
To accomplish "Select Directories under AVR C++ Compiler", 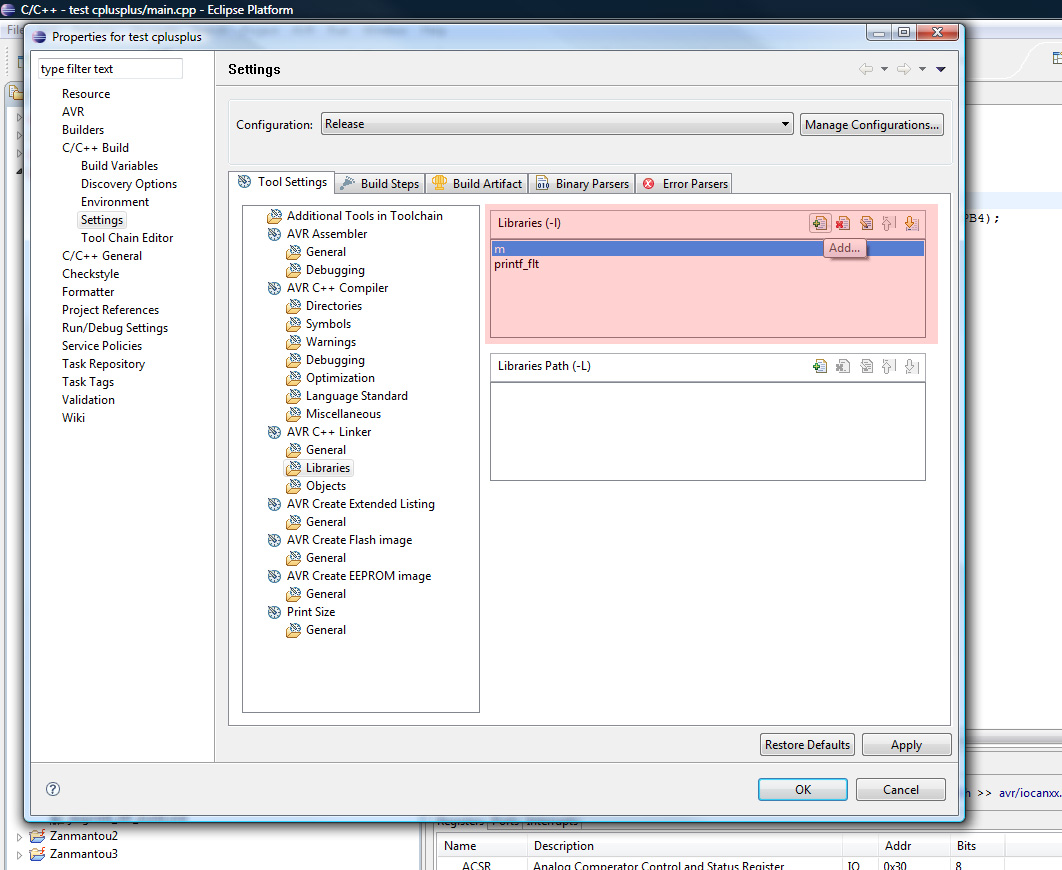I will 334,305.
